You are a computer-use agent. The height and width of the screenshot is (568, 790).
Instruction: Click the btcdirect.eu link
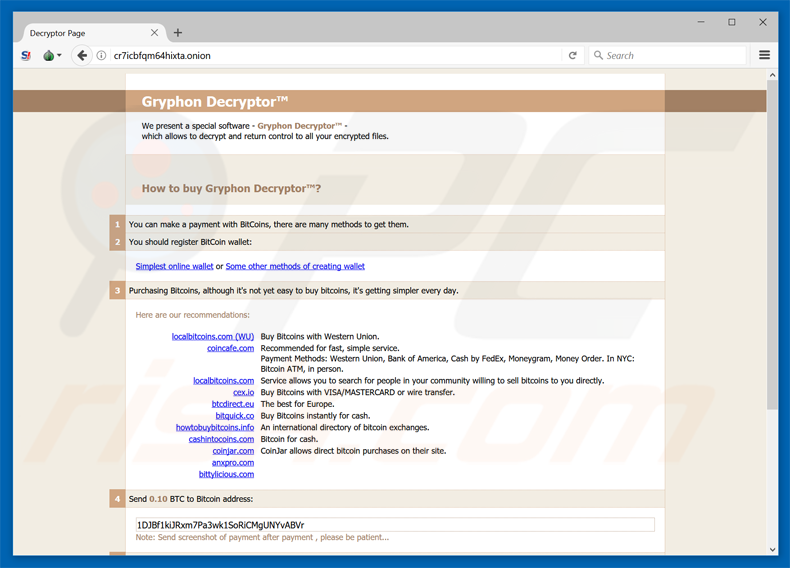[x=233, y=404]
